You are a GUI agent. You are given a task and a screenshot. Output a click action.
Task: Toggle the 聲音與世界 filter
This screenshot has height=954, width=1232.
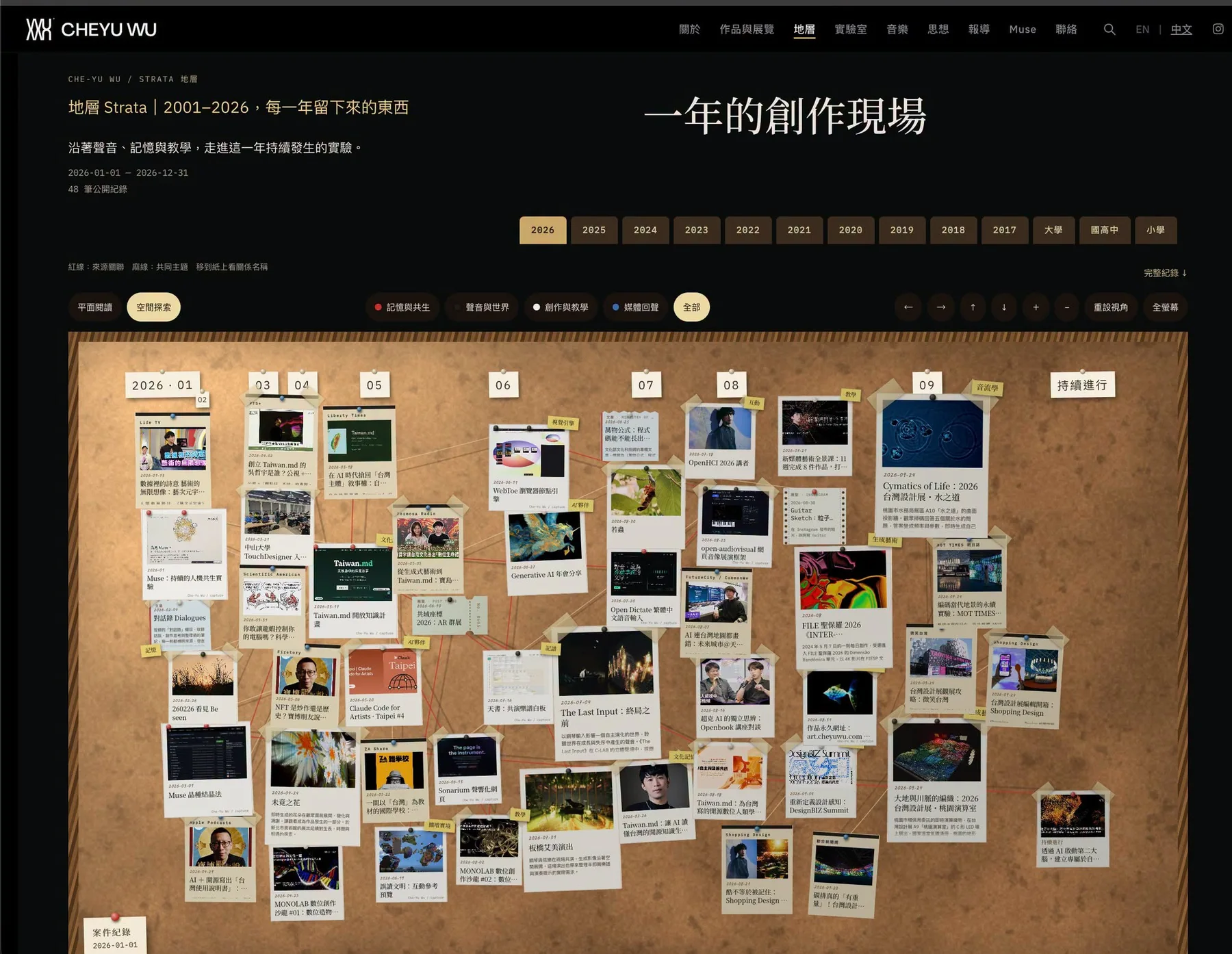tap(482, 307)
